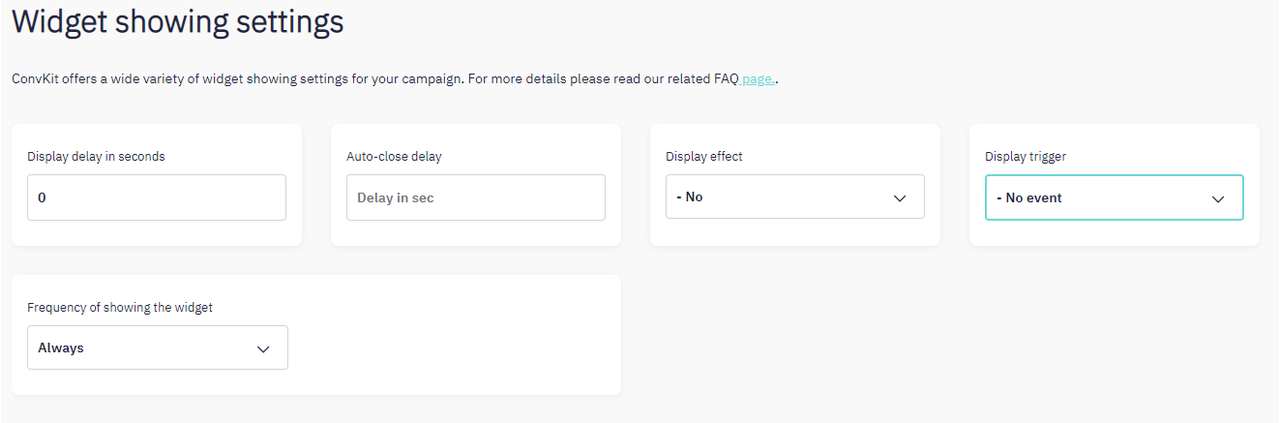Expand the Display trigger combo box
The height and width of the screenshot is (423, 1280).
click(x=1114, y=198)
